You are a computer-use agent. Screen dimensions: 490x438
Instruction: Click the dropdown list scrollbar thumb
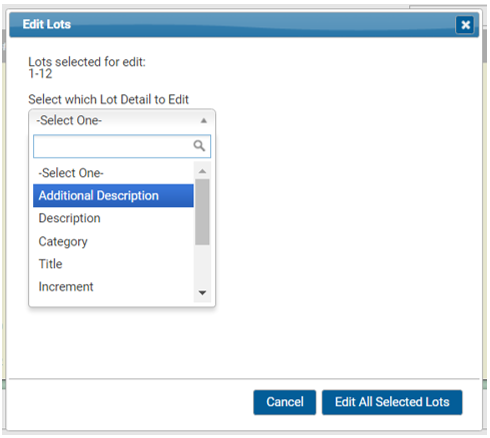202,212
